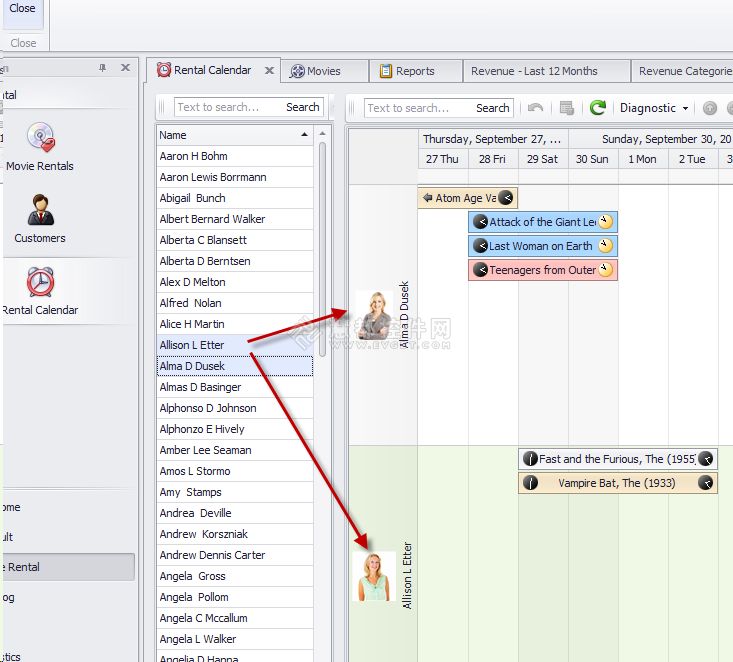The width and height of the screenshot is (733, 662).
Task: Click left round icon on Teenagers from Outer
Action: point(480,270)
